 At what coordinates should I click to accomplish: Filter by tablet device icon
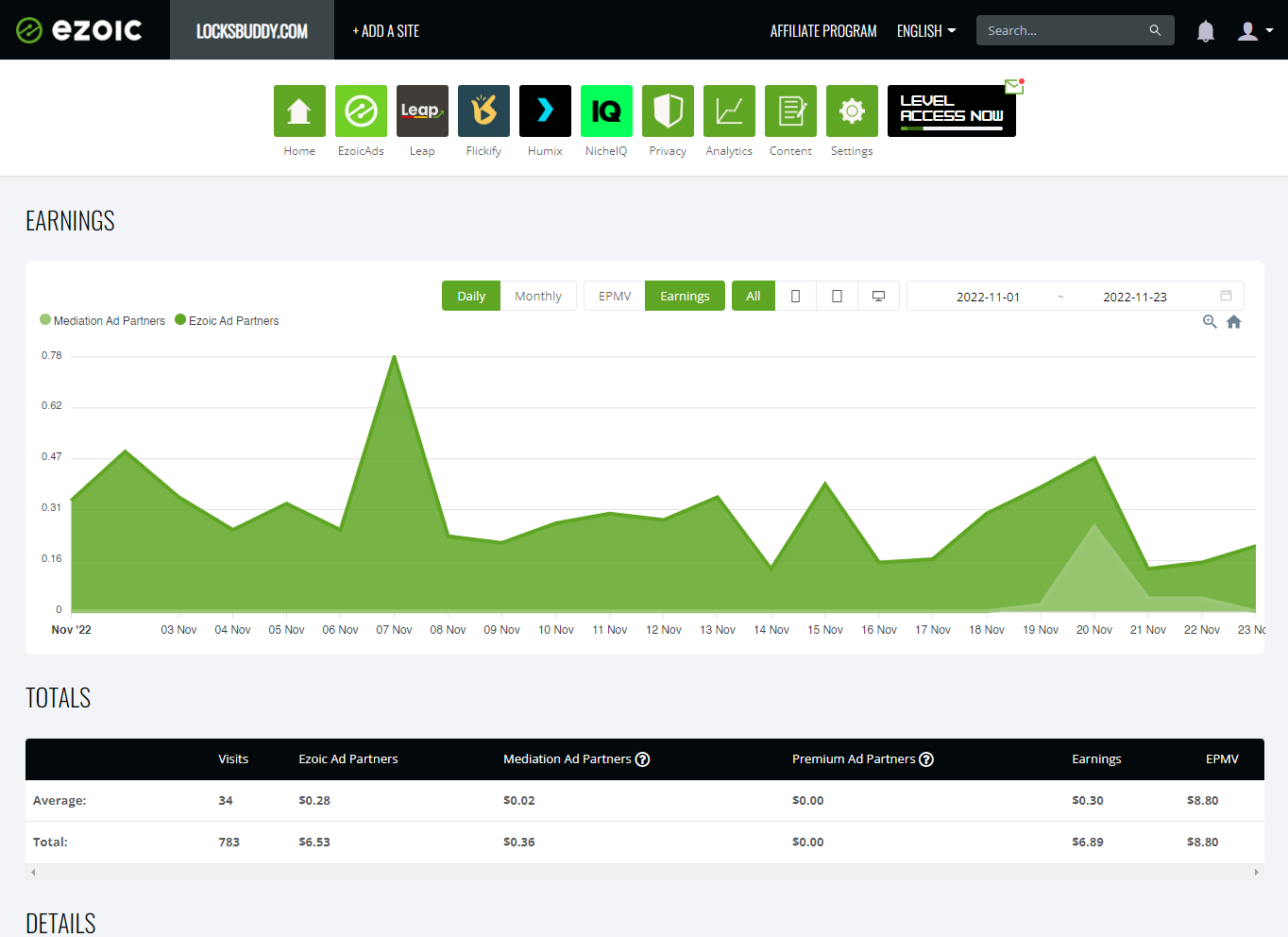pyautogui.click(x=837, y=296)
